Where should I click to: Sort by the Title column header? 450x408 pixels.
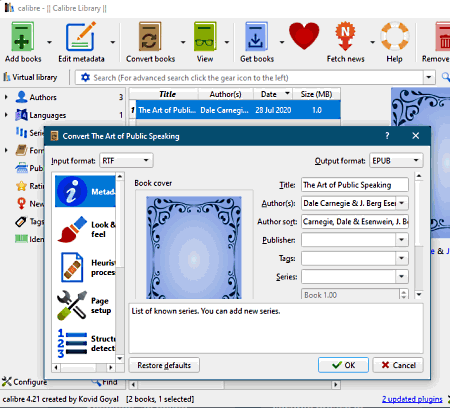pos(167,94)
